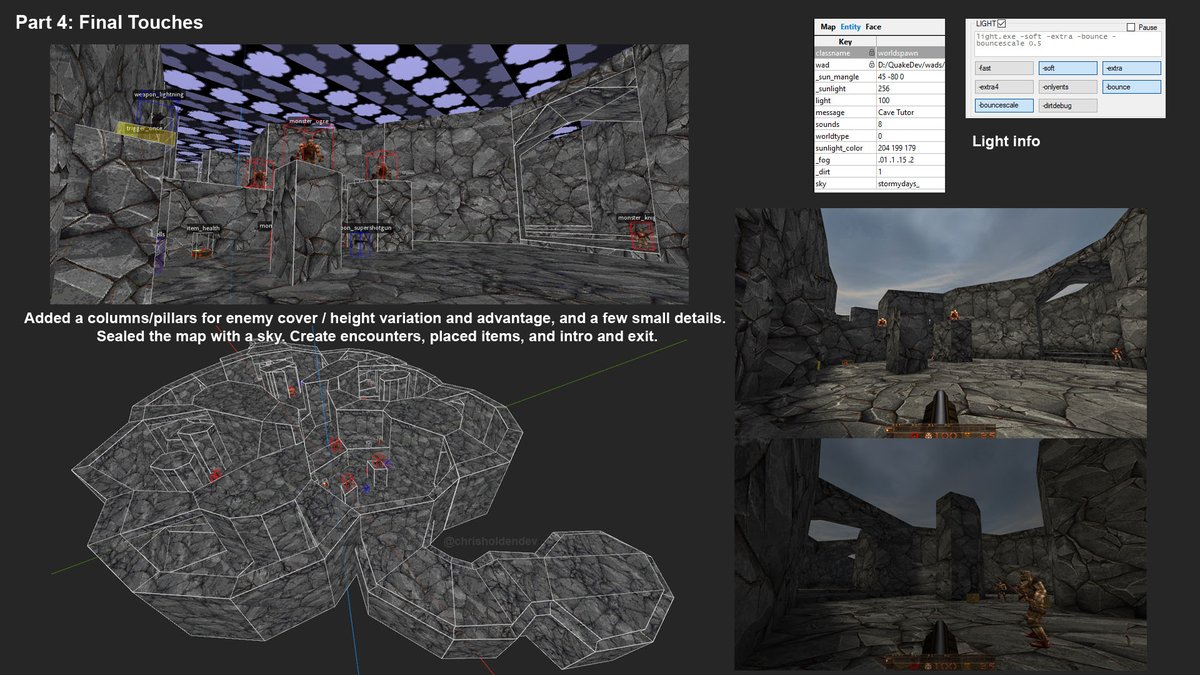This screenshot has height=675, width=1200.
Task: Toggle the -dirtdebug light option
Action: (x=1068, y=105)
